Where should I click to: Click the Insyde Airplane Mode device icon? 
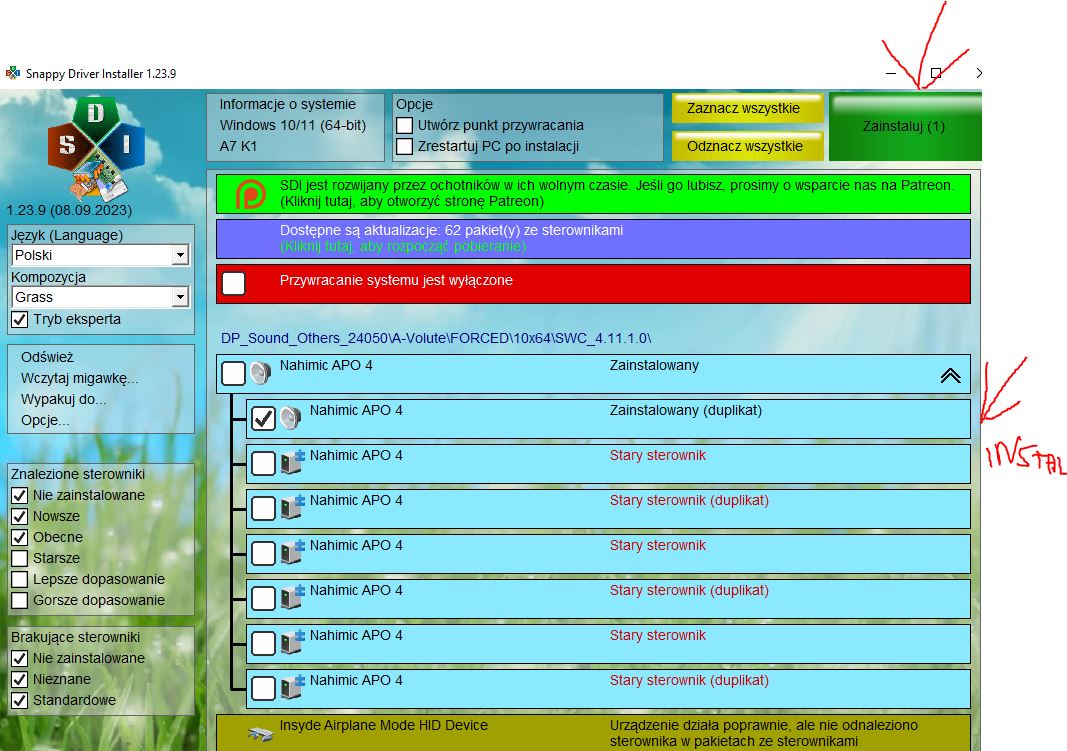[x=261, y=733]
